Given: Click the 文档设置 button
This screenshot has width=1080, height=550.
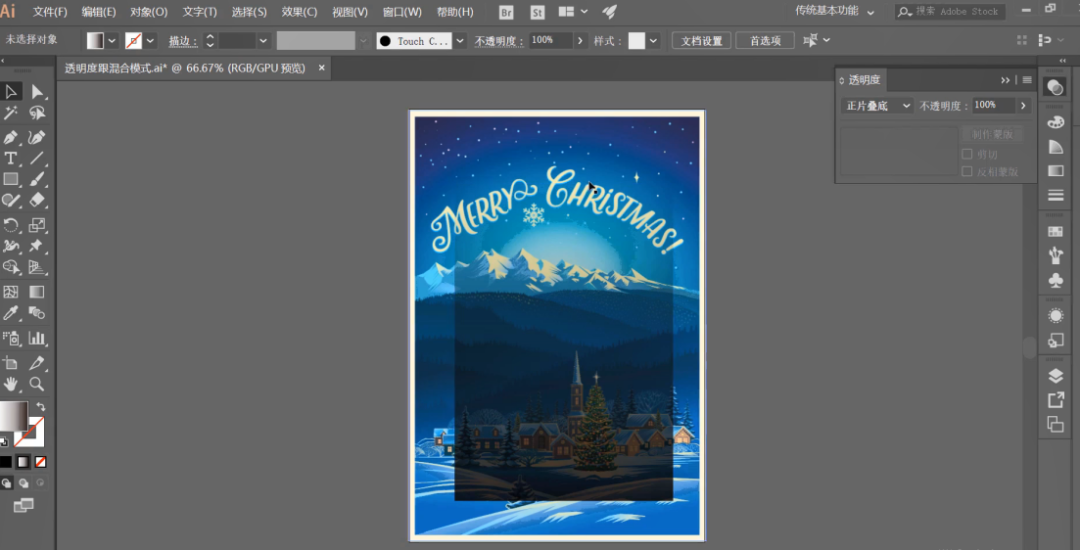Looking at the screenshot, I should pyautogui.click(x=702, y=41).
